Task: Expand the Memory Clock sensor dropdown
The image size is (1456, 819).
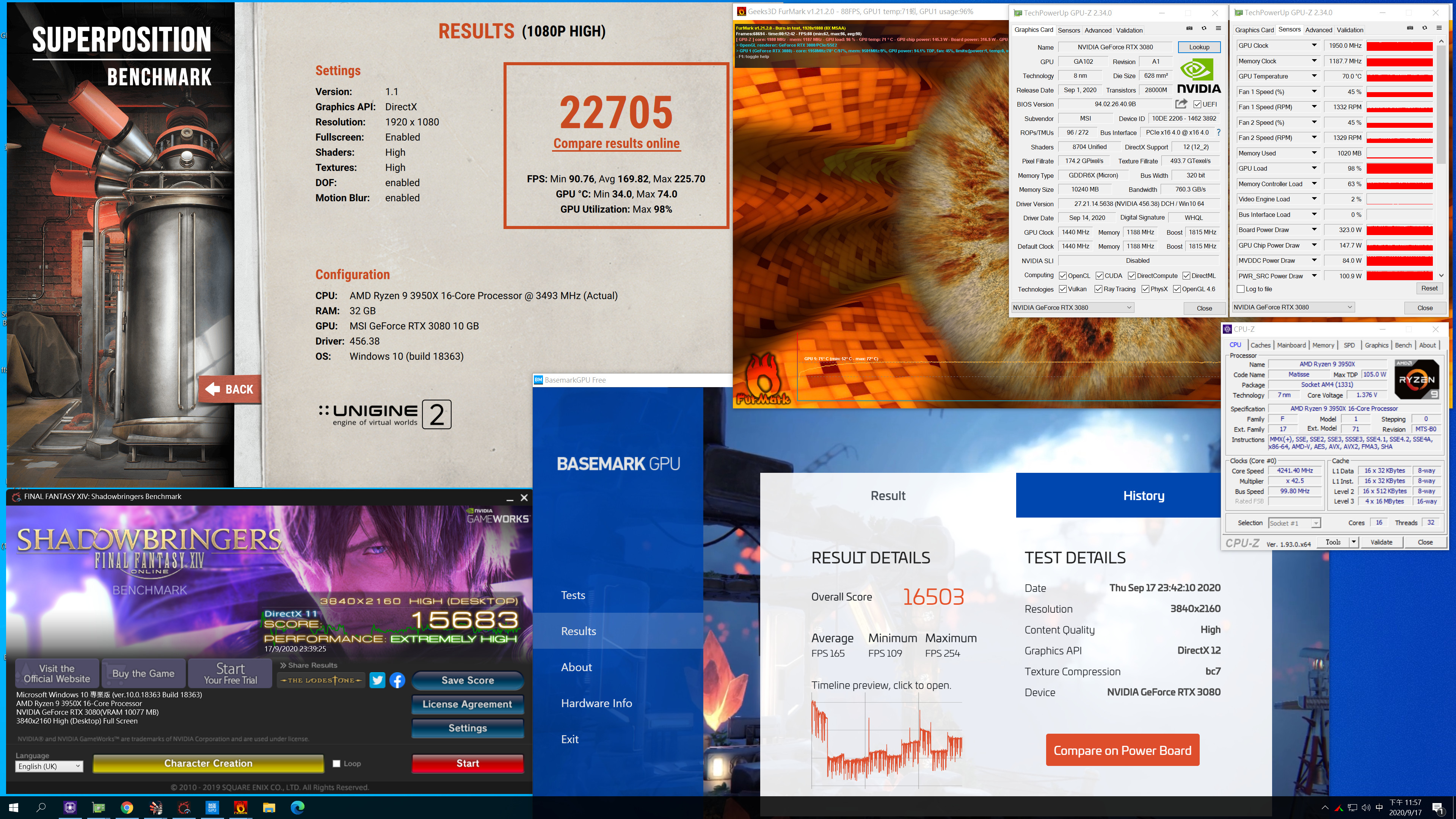Action: [1314, 61]
